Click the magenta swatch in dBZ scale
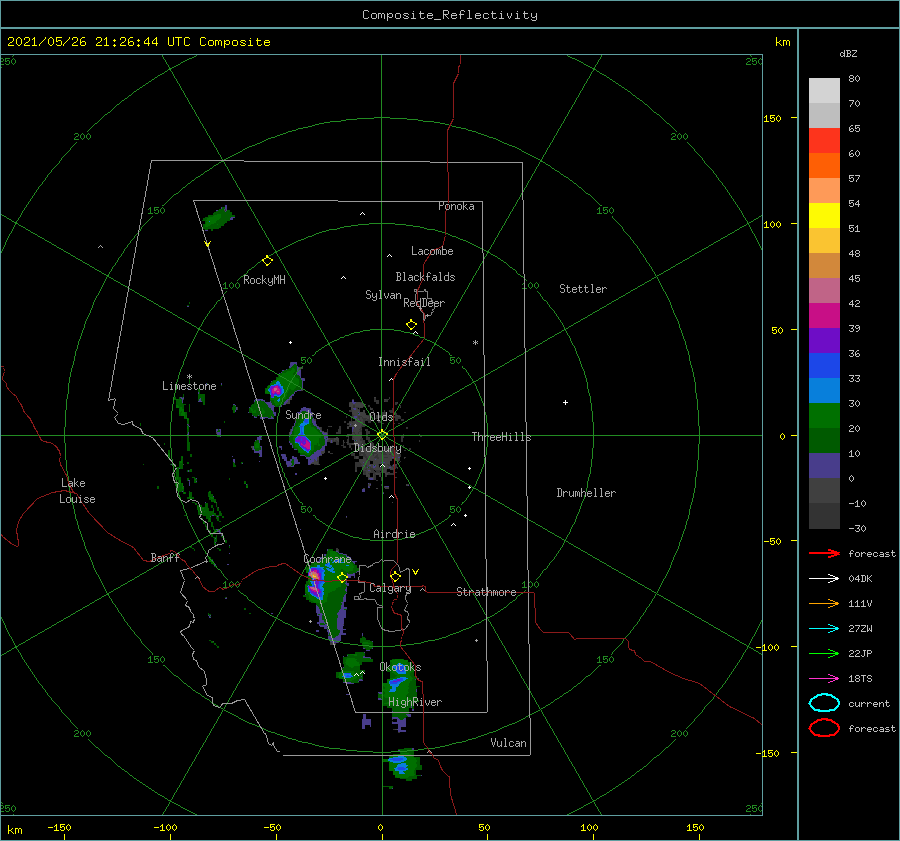The height and width of the screenshot is (841, 900). point(824,315)
